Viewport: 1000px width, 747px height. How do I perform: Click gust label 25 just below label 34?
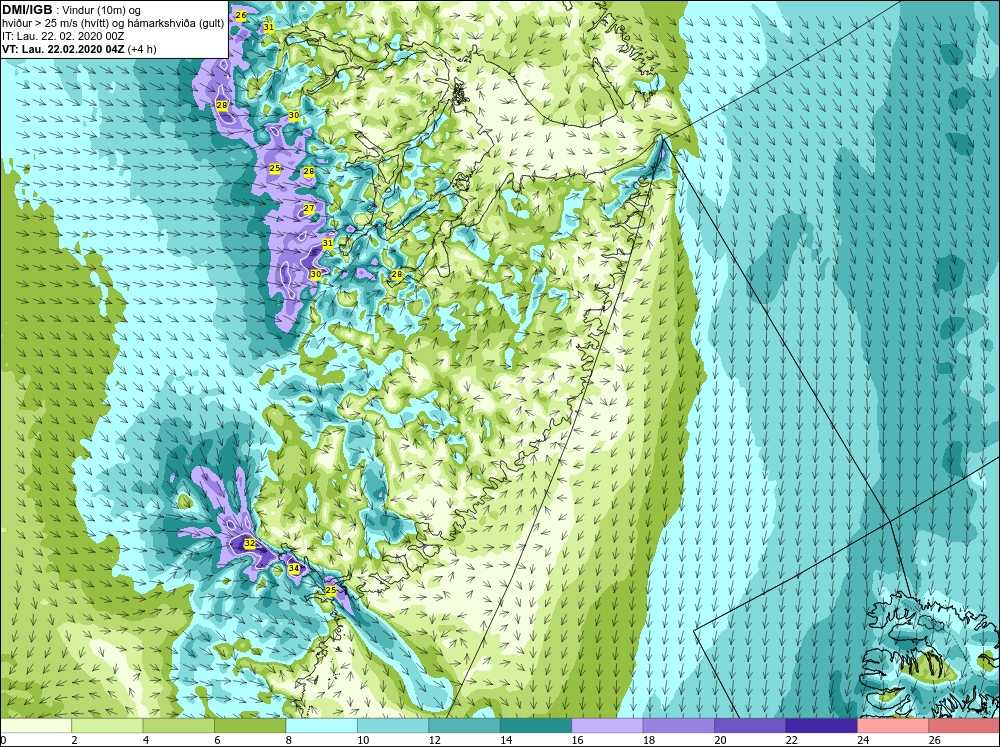click(330, 591)
